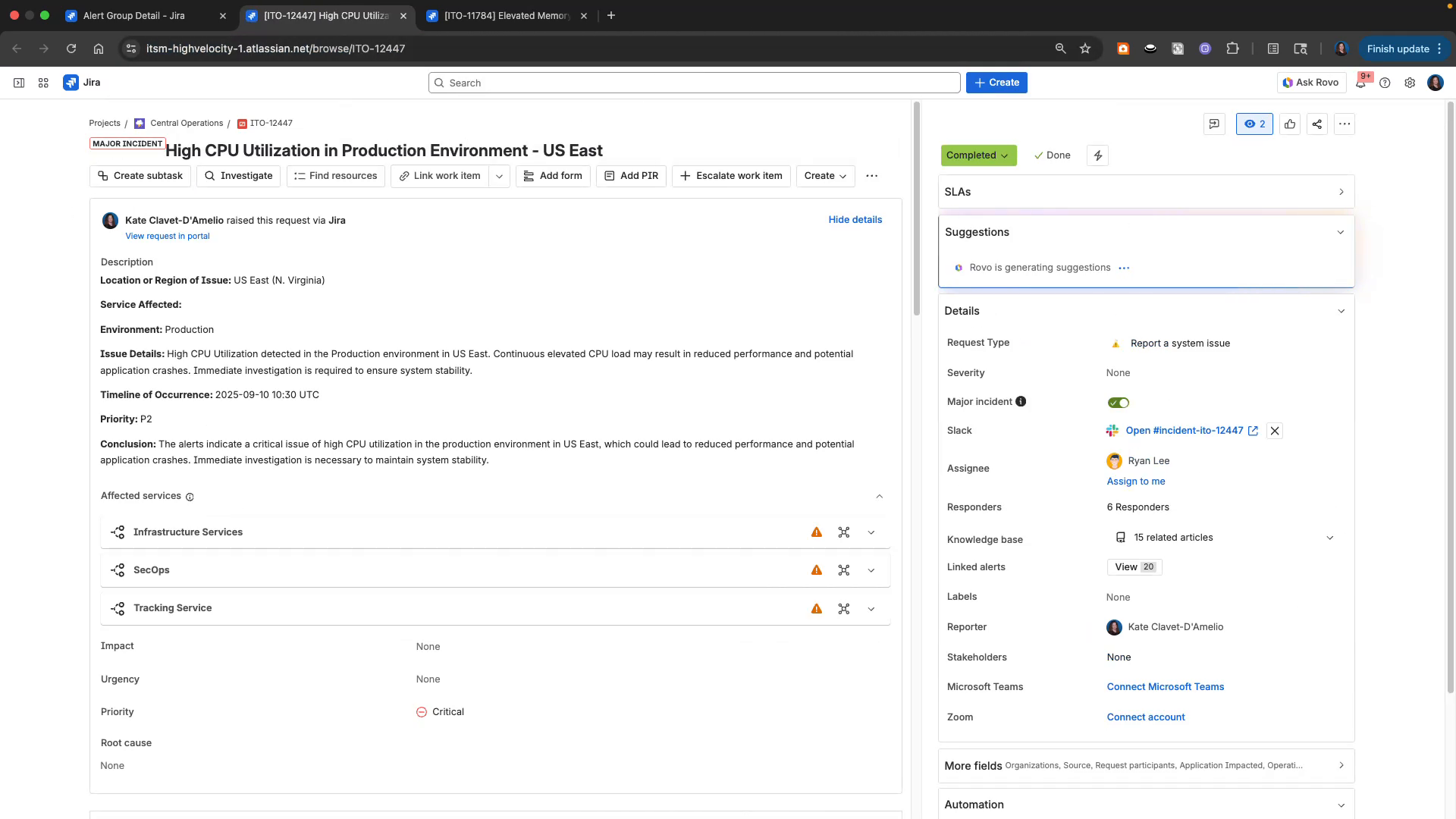Viewport: 1456px width, 819px height.
Task: Expand the SLAs section
Action: [1341, 191]
